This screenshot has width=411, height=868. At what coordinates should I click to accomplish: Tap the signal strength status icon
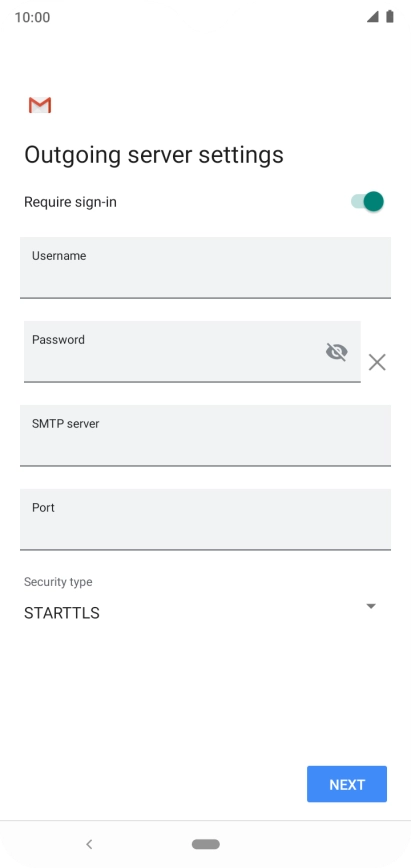pyautogui.click(x=373, y=17)
